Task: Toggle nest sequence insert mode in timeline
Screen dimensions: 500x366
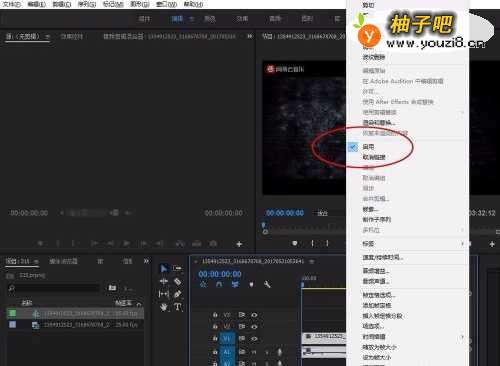Action: click(203, 284)
